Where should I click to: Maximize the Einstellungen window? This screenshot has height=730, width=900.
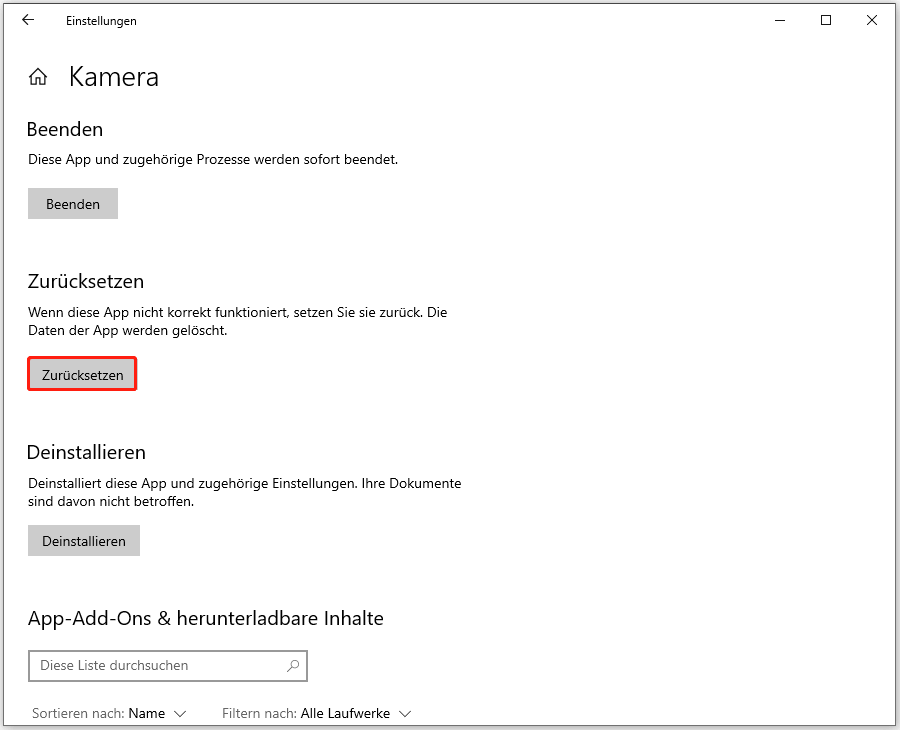825,20
